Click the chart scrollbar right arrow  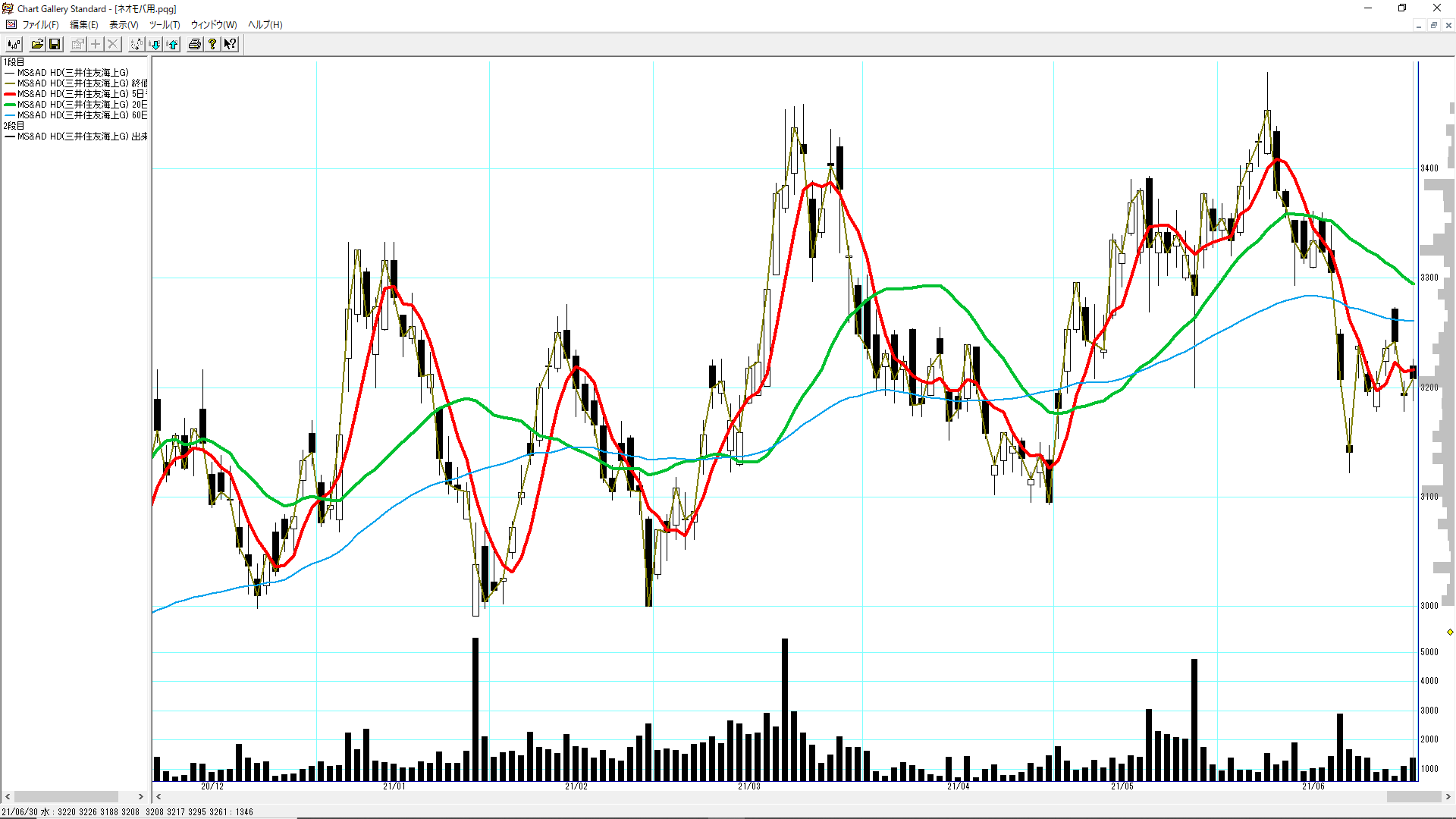1448,796
